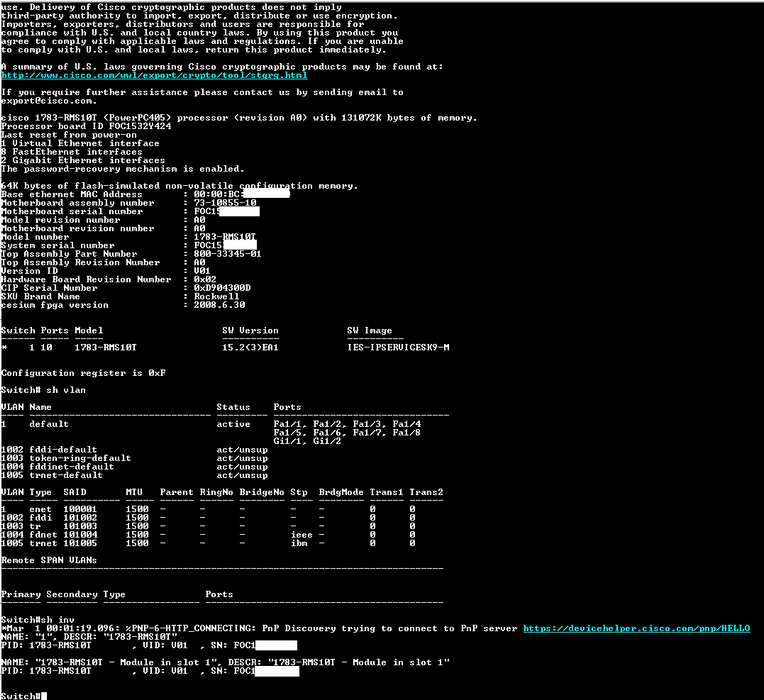Select cesium fpga version value 2008.6.30

(219, 305)
